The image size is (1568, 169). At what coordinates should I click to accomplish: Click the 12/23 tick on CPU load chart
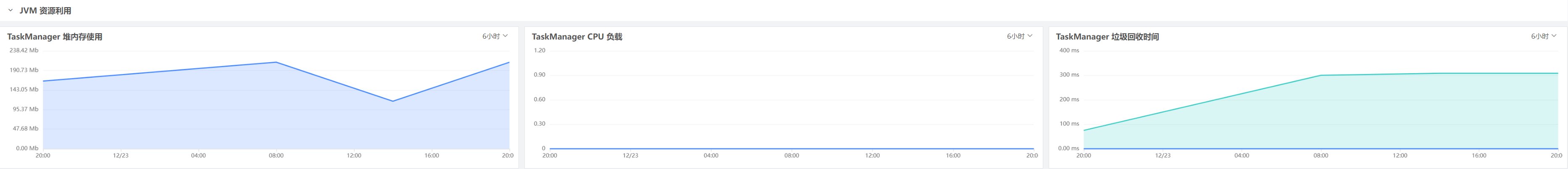(x=630, y=156)
